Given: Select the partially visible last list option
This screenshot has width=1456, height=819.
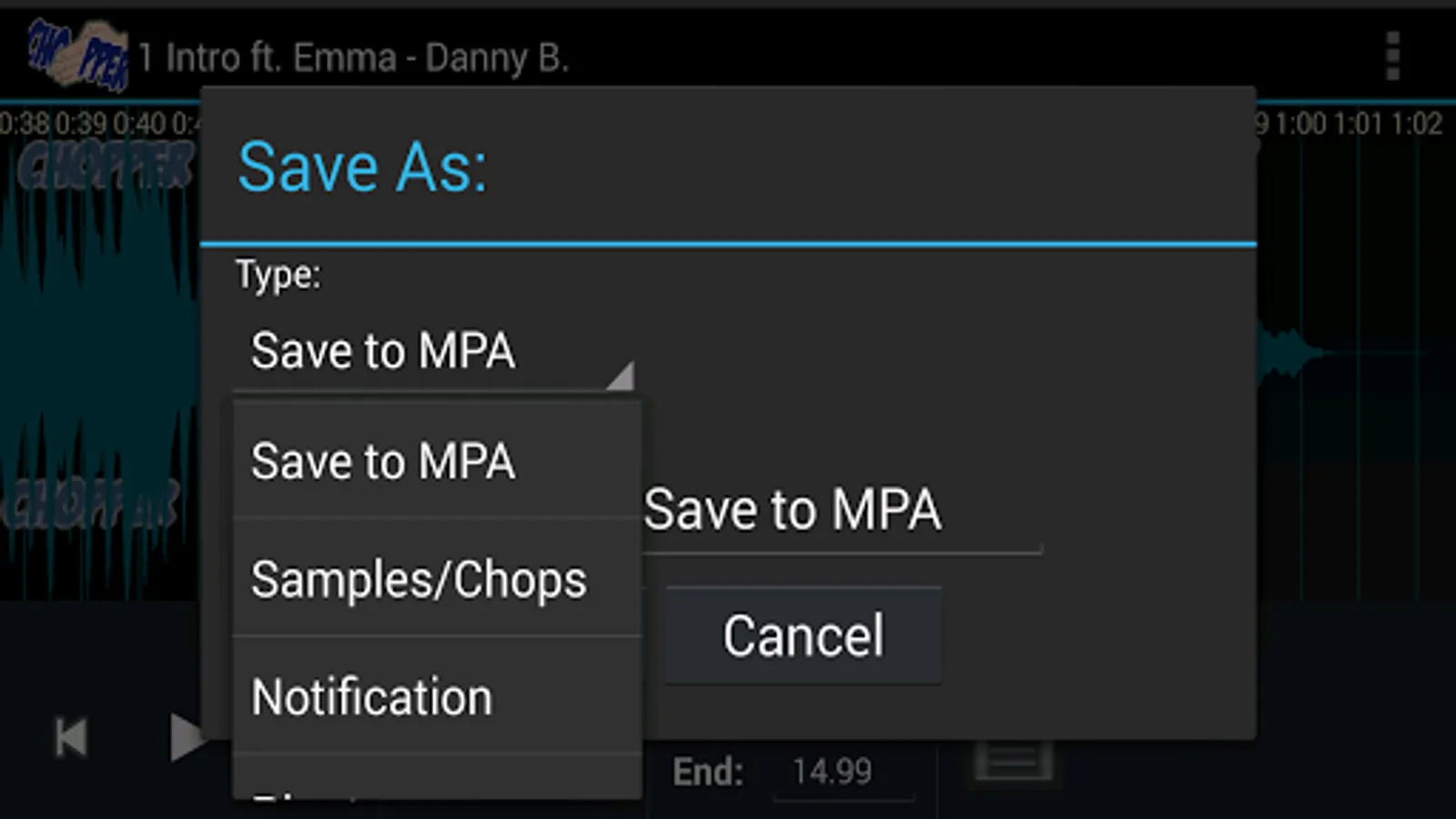Looking at the screenshot, I should [437, 779].
